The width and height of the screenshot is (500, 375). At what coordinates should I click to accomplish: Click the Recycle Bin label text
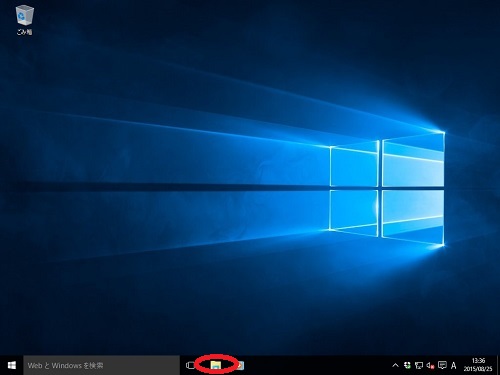click(24, 32)
